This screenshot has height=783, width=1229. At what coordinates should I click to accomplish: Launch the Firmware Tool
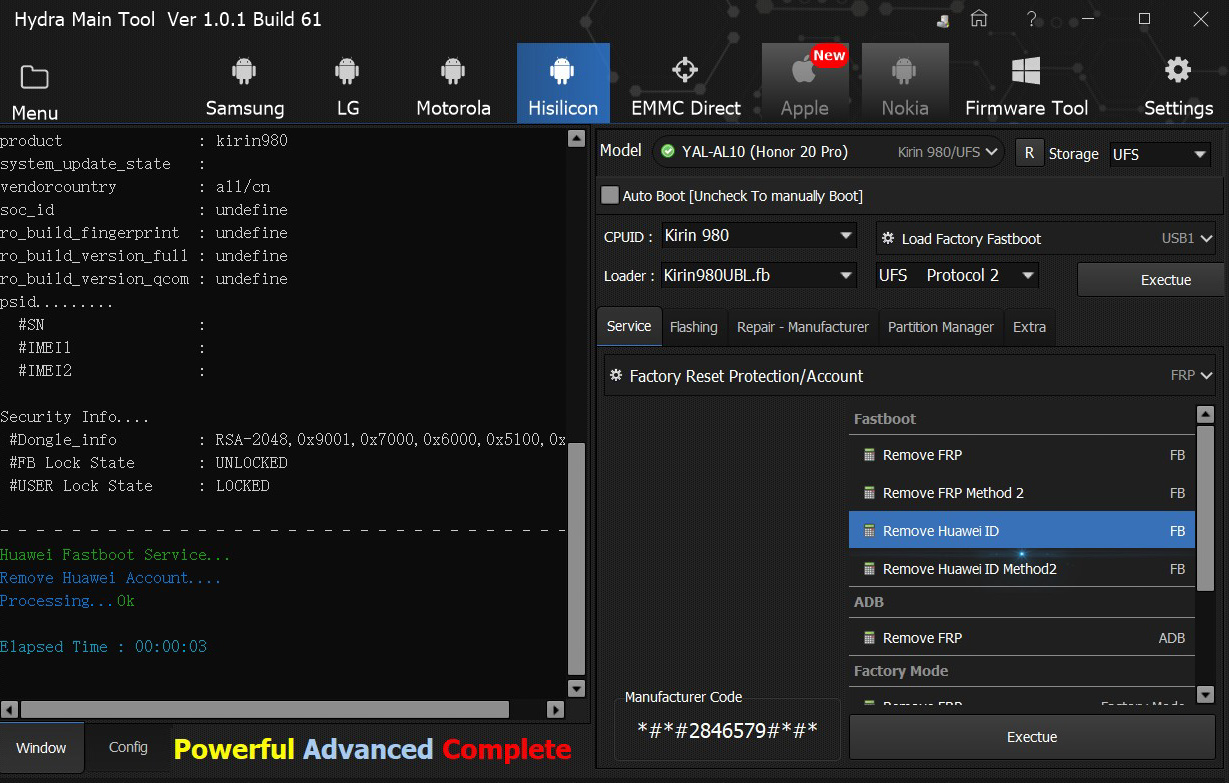coord(1026,85)
